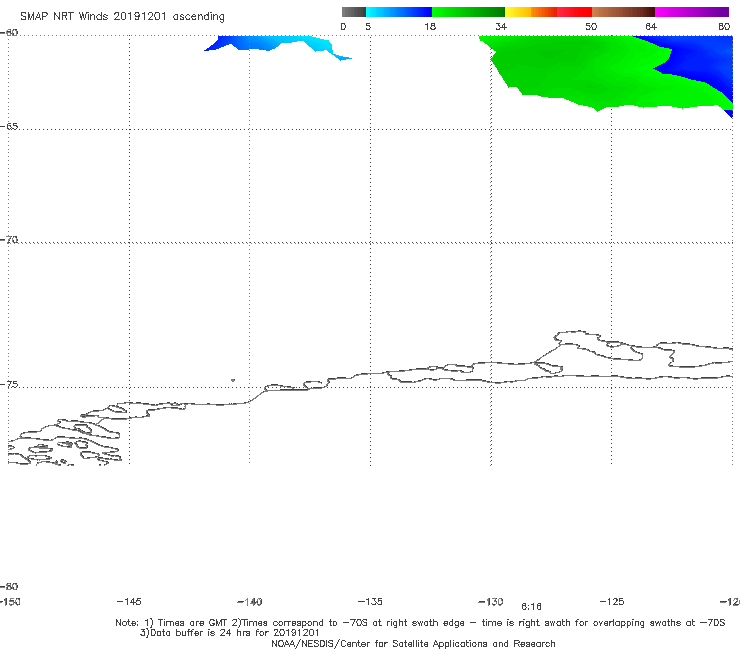
Task: Click the swath time label '6:16'
Action: tap(531, 607)
